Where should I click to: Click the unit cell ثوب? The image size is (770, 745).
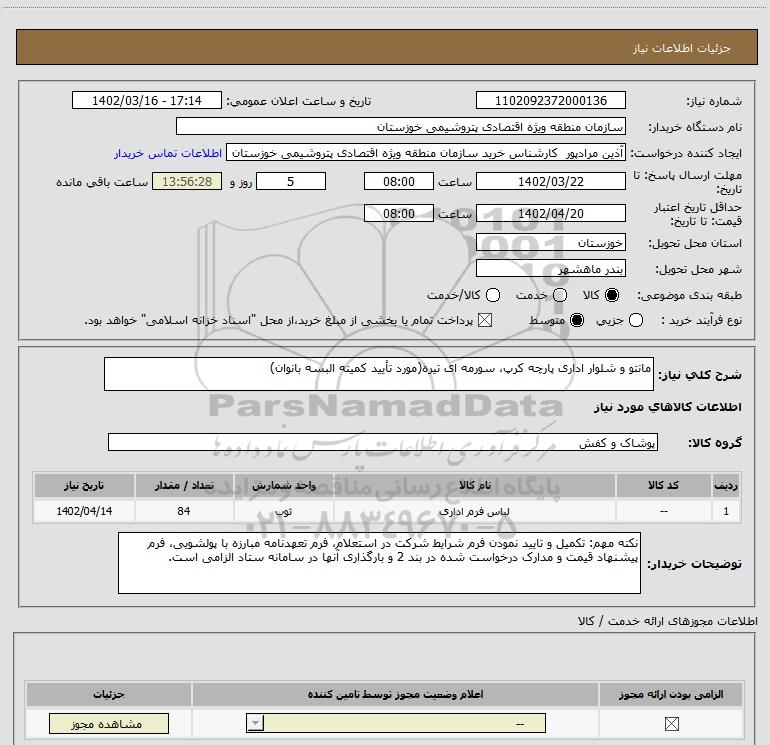tap(283, 511)
